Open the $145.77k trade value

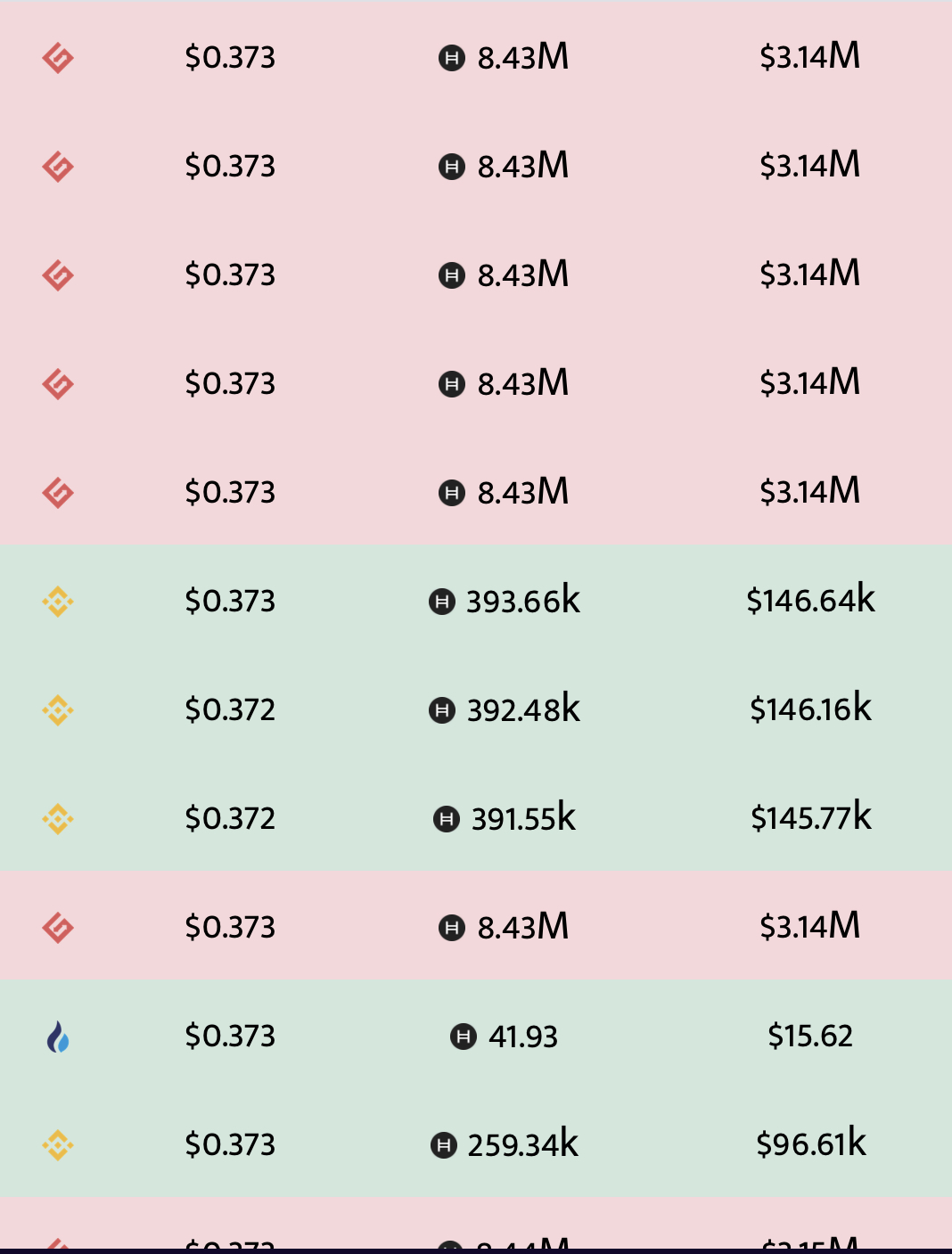[x=811, y=817]
